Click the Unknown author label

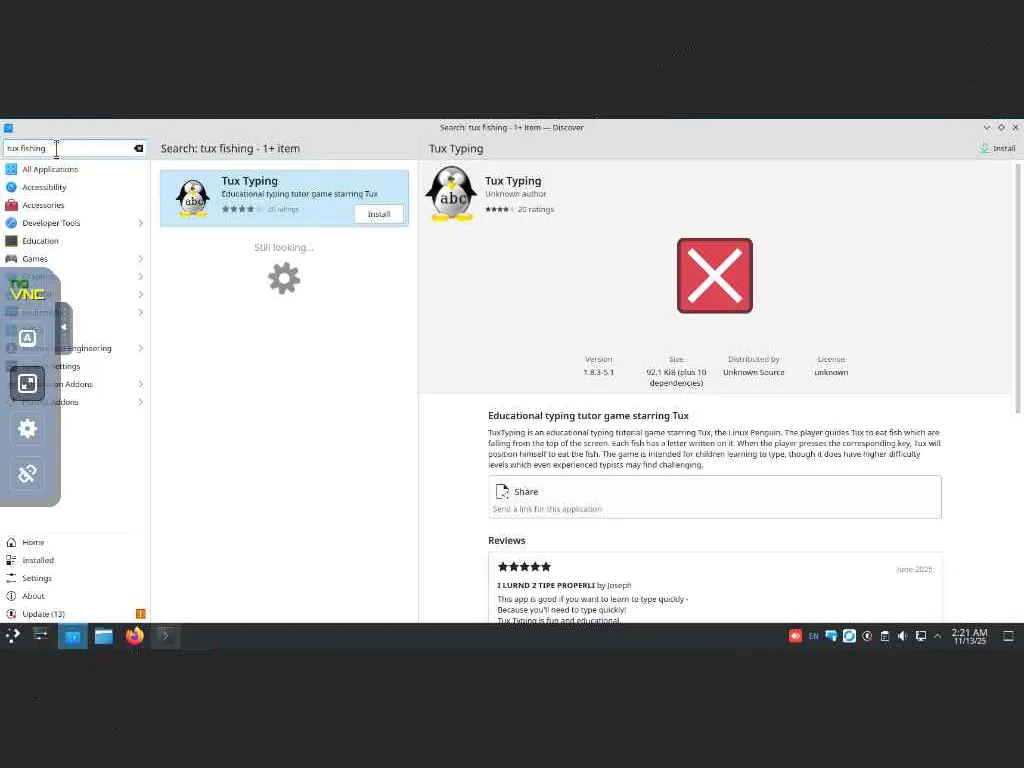coord(515,194)
